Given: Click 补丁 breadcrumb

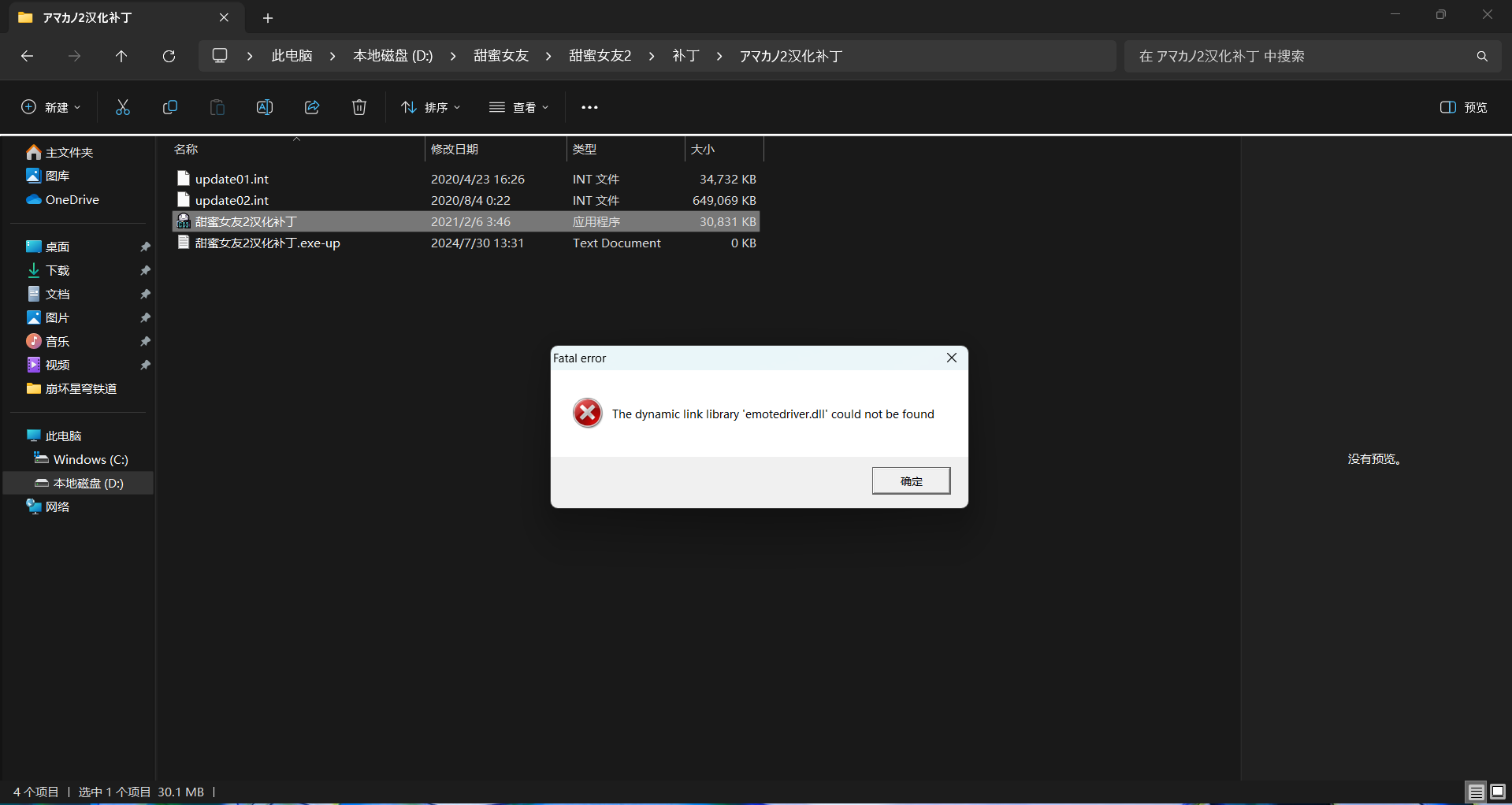Looking at the screenshot, I should point(685,56).
